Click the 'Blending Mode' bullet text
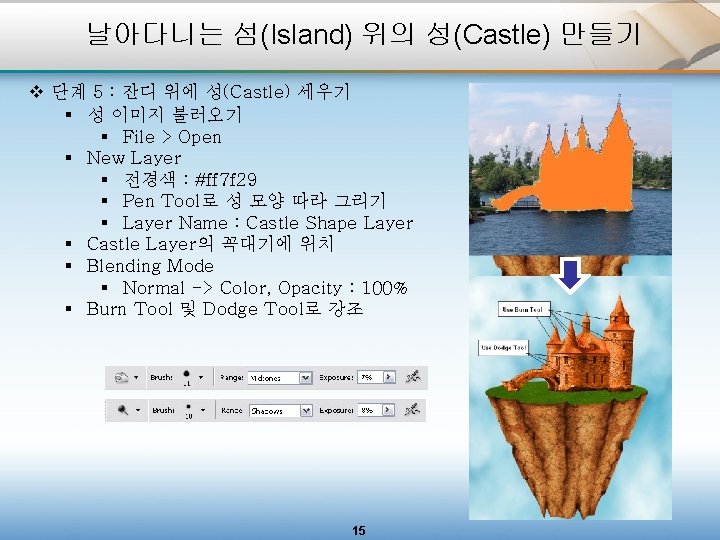Screen dimensions: 720x540 [150, 266]
